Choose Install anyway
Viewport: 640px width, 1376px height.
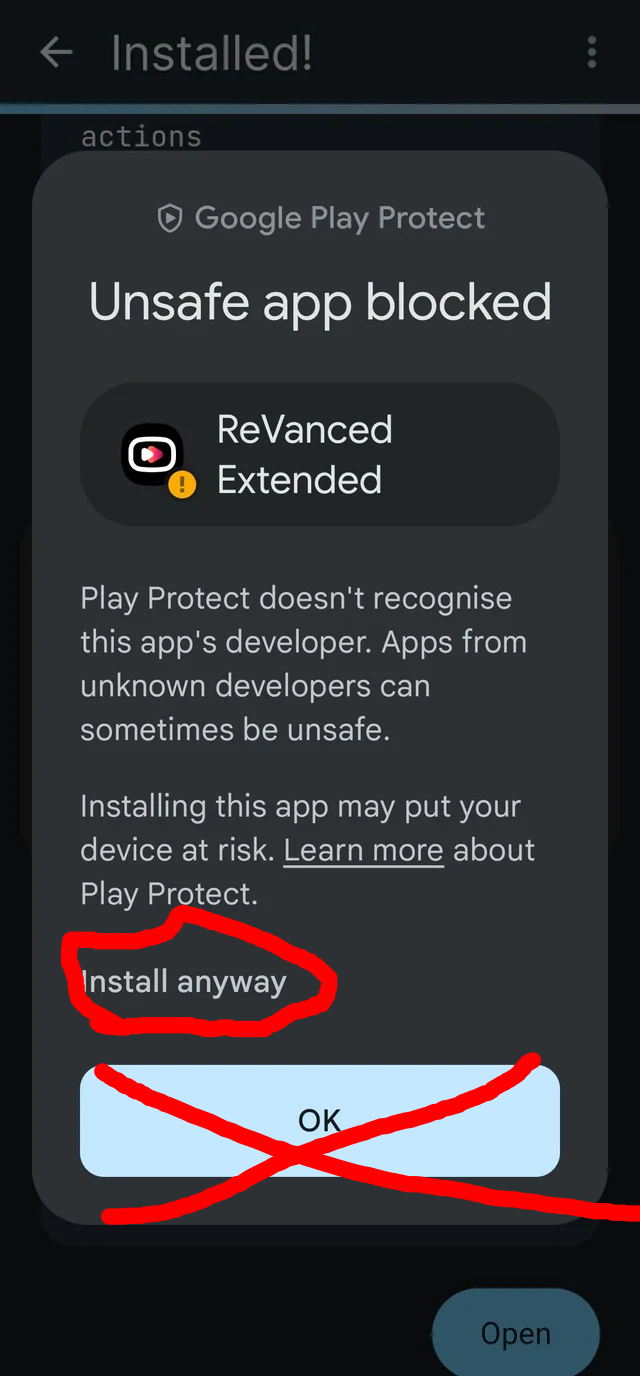[184, 981]
